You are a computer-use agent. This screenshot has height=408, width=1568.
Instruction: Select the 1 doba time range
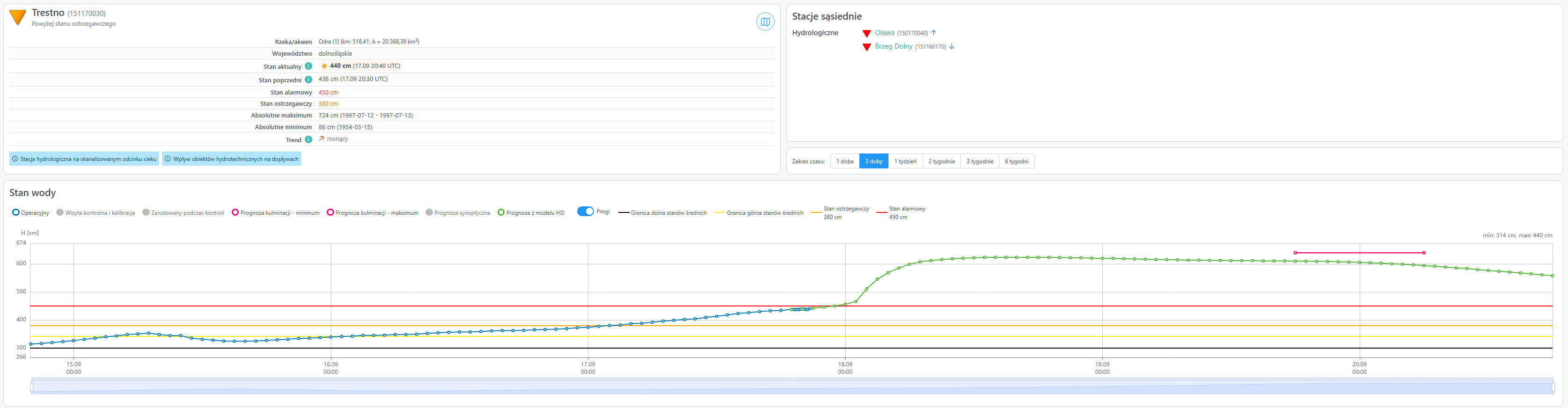(845, 161)
